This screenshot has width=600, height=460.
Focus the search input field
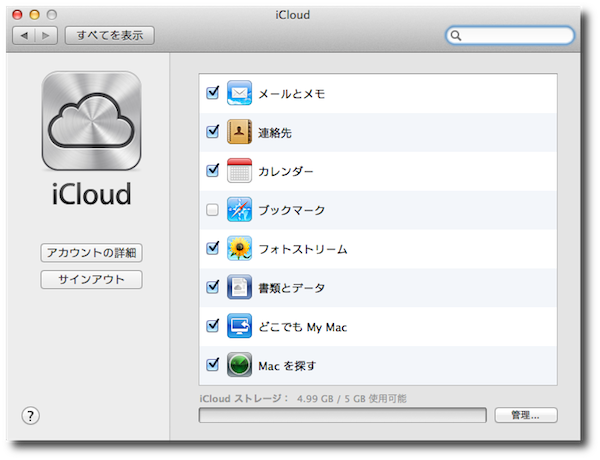(510, 36)
